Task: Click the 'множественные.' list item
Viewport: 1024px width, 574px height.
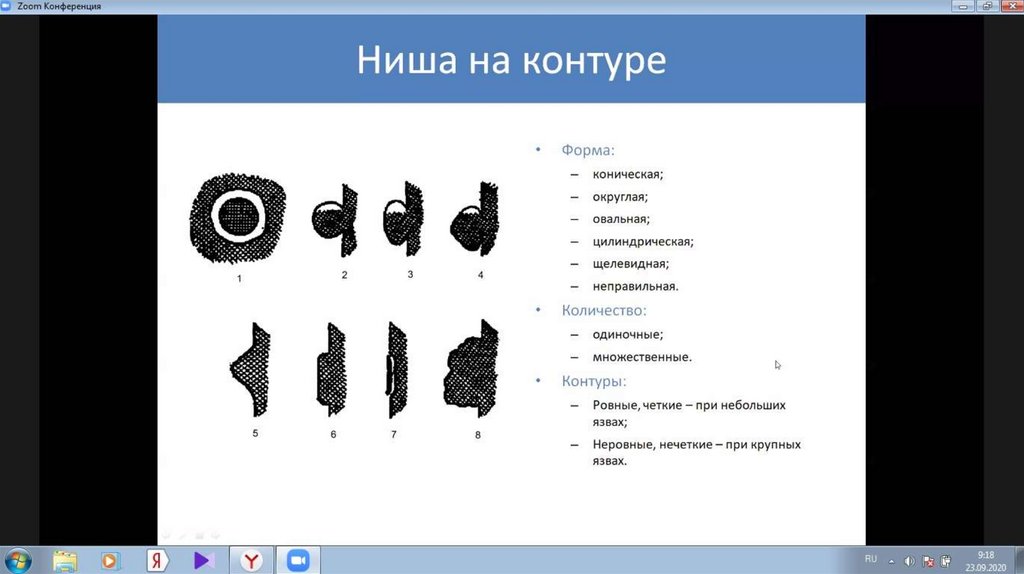Action: 641,357
